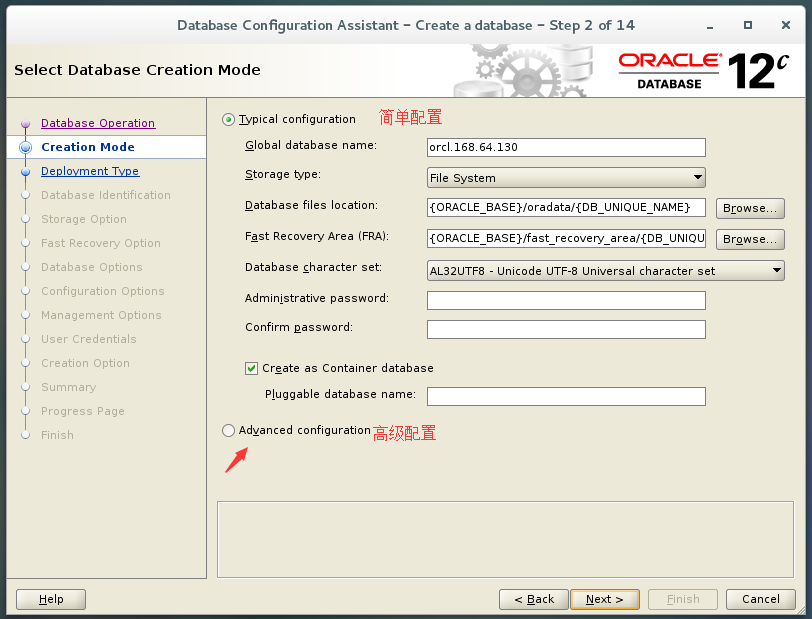
Task: Uncheck Create as Container database
Action: point(251,368)
